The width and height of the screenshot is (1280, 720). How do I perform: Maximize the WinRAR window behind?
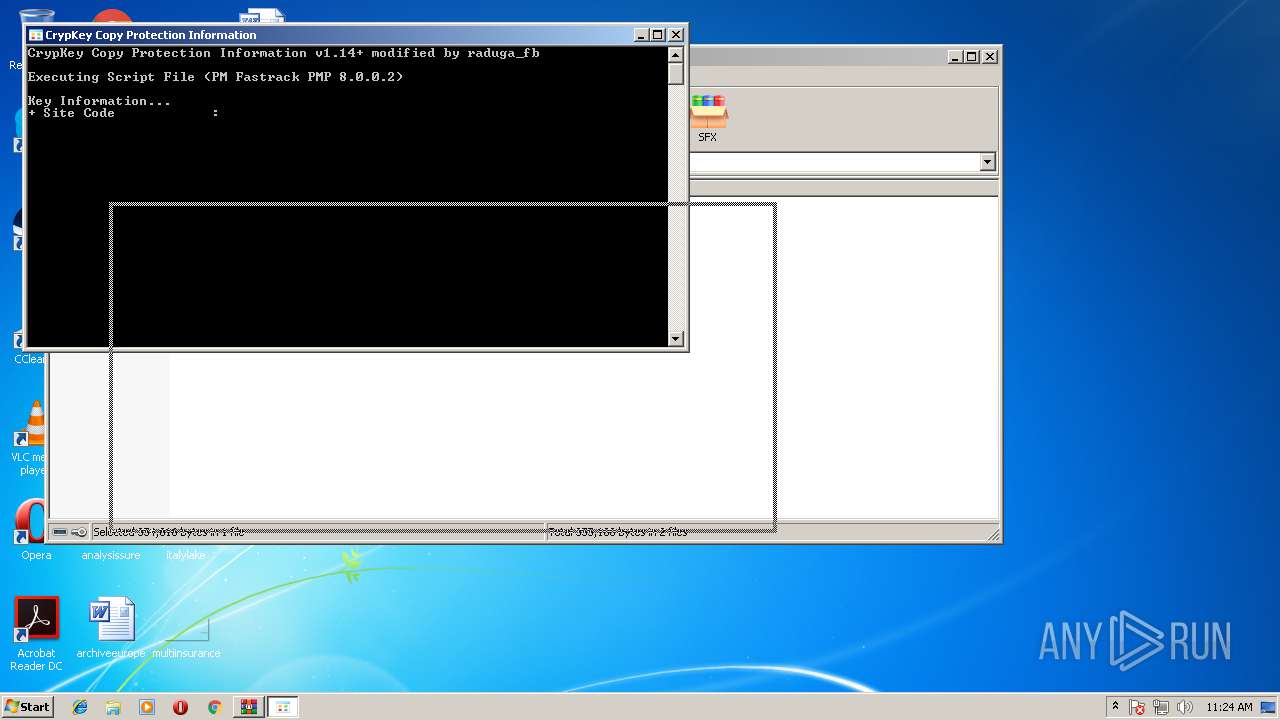971,57
